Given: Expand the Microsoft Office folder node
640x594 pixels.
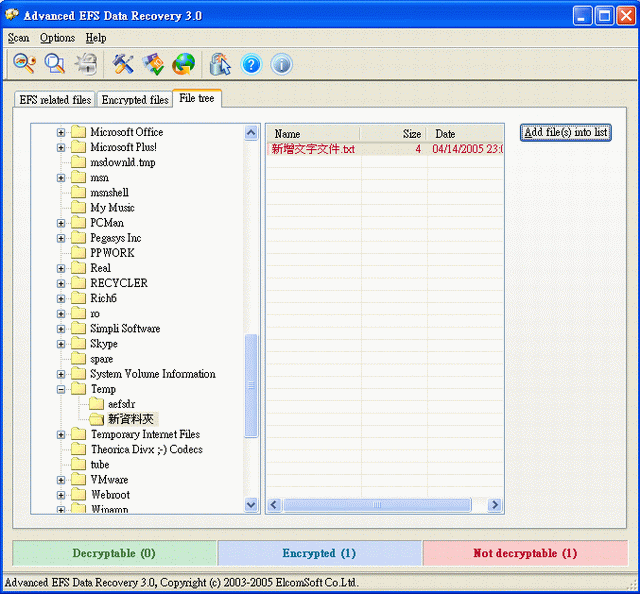Looking at the screenshot, I should (61, 132).
